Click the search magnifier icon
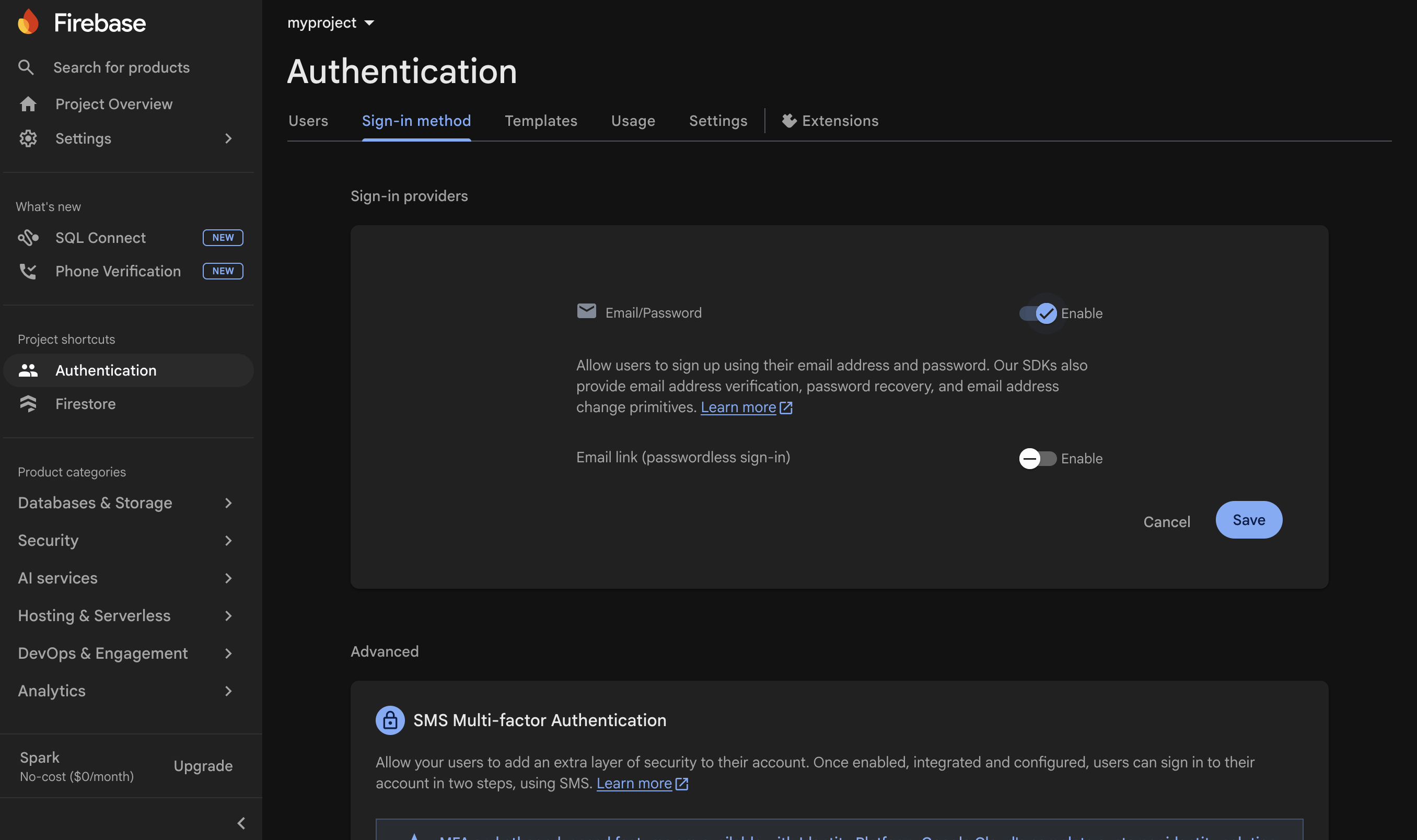This screenshot has width=1417, height=840. click(26, 67)
